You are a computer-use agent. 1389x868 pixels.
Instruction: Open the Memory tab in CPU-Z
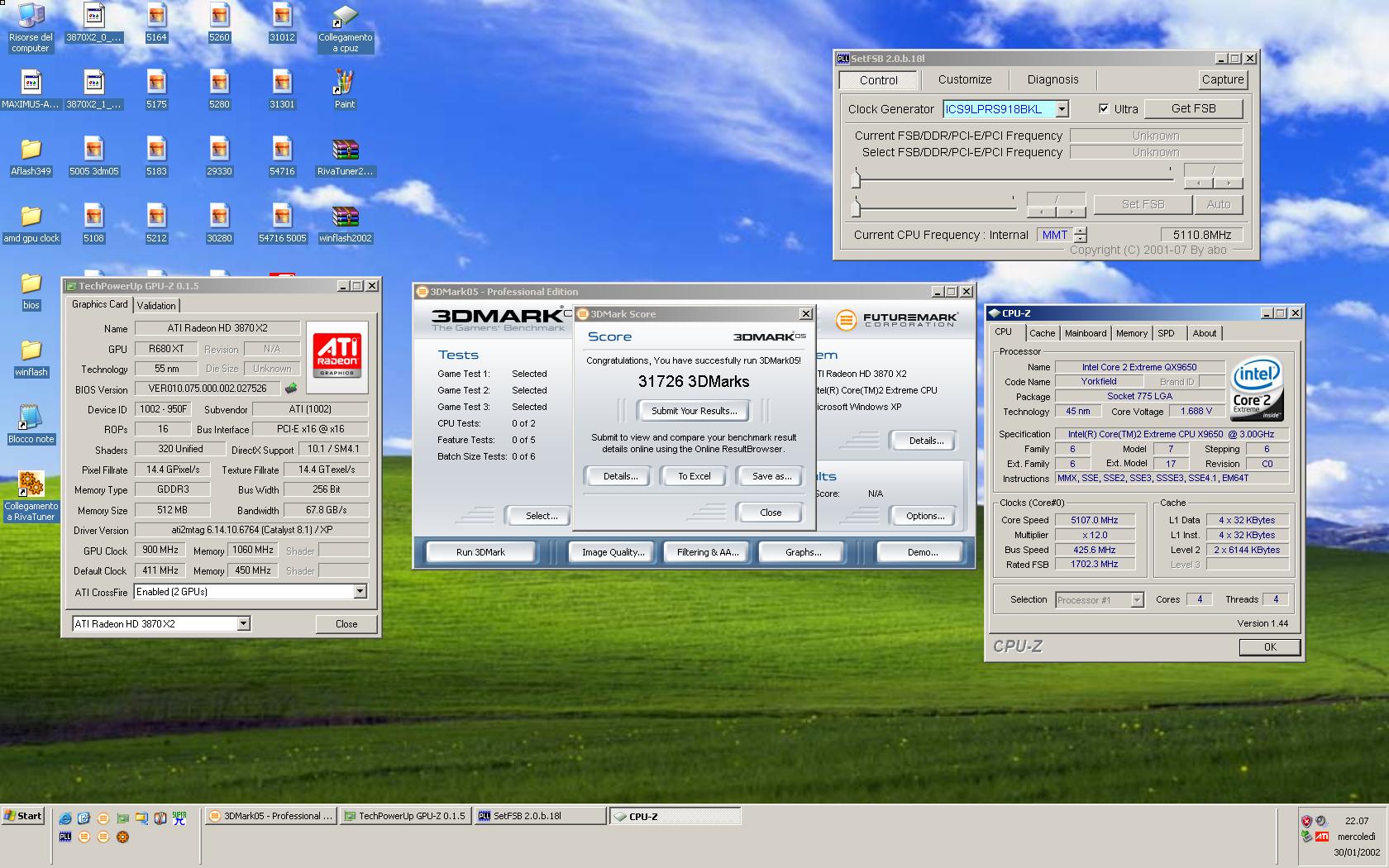tap(1131, 333)
